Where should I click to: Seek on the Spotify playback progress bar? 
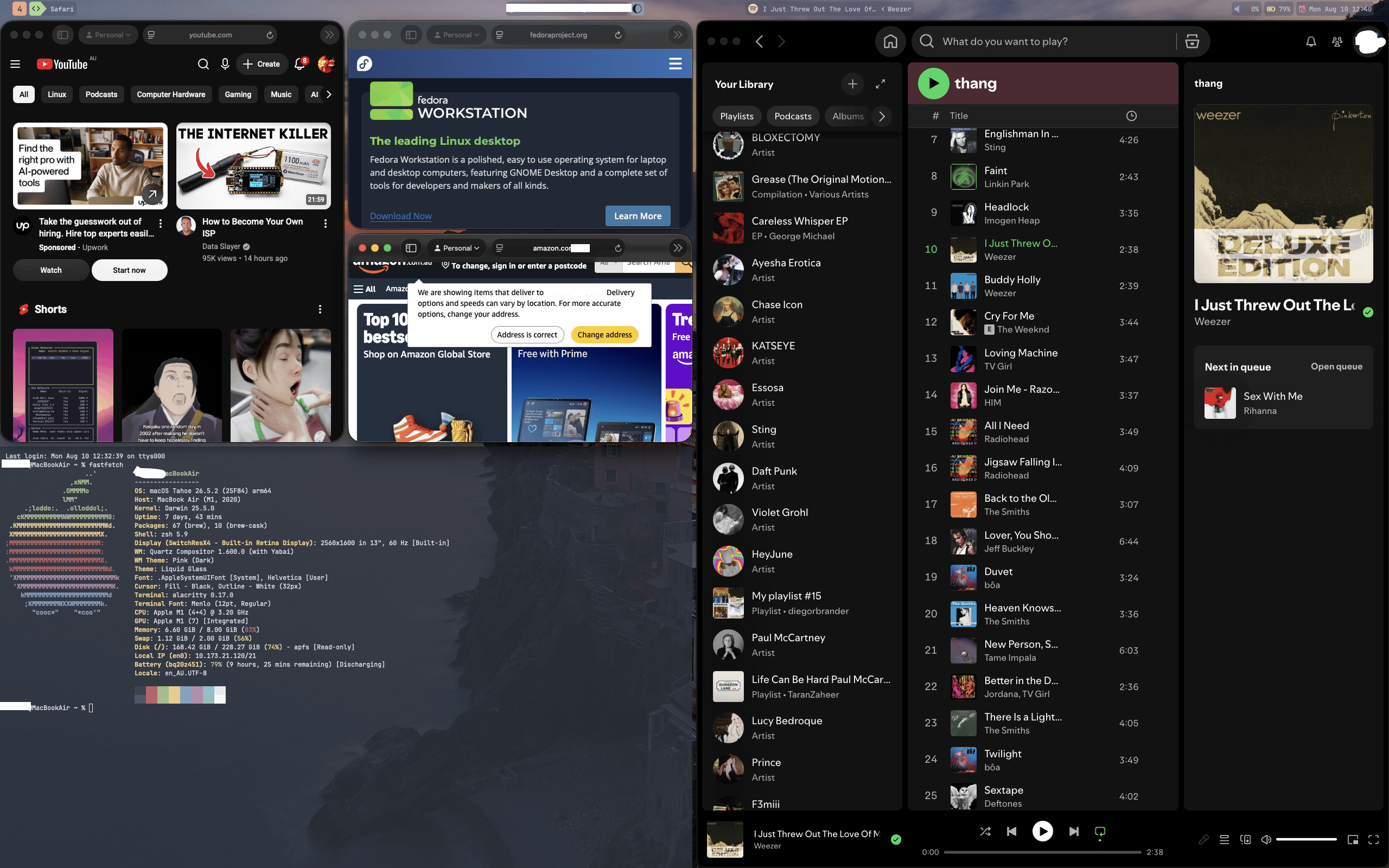pyautogui.click(x=1042, y=852)
